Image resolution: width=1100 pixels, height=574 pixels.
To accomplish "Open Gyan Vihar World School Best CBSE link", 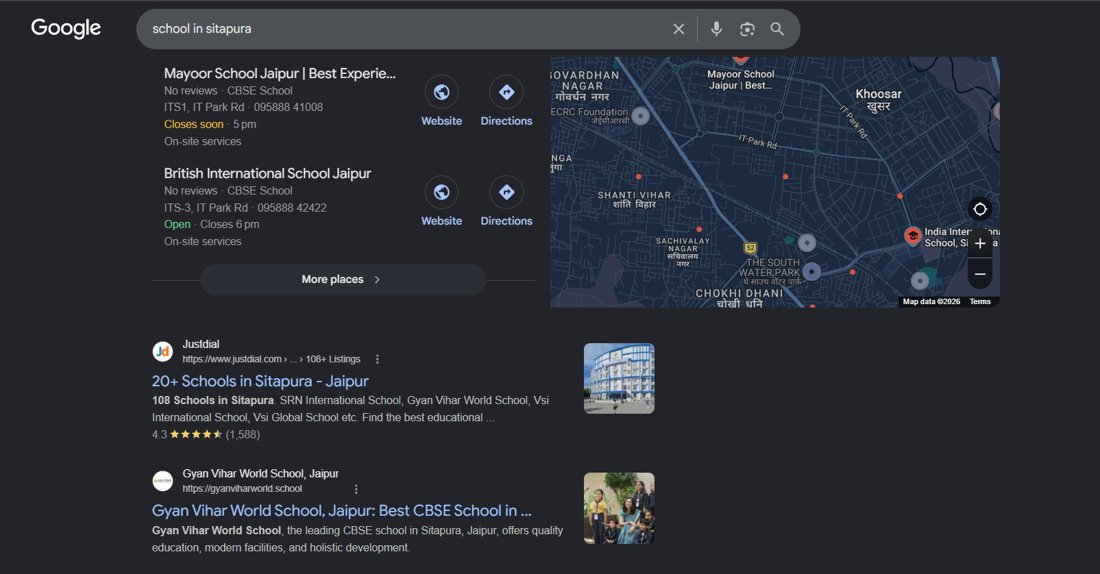I will 342,511.
